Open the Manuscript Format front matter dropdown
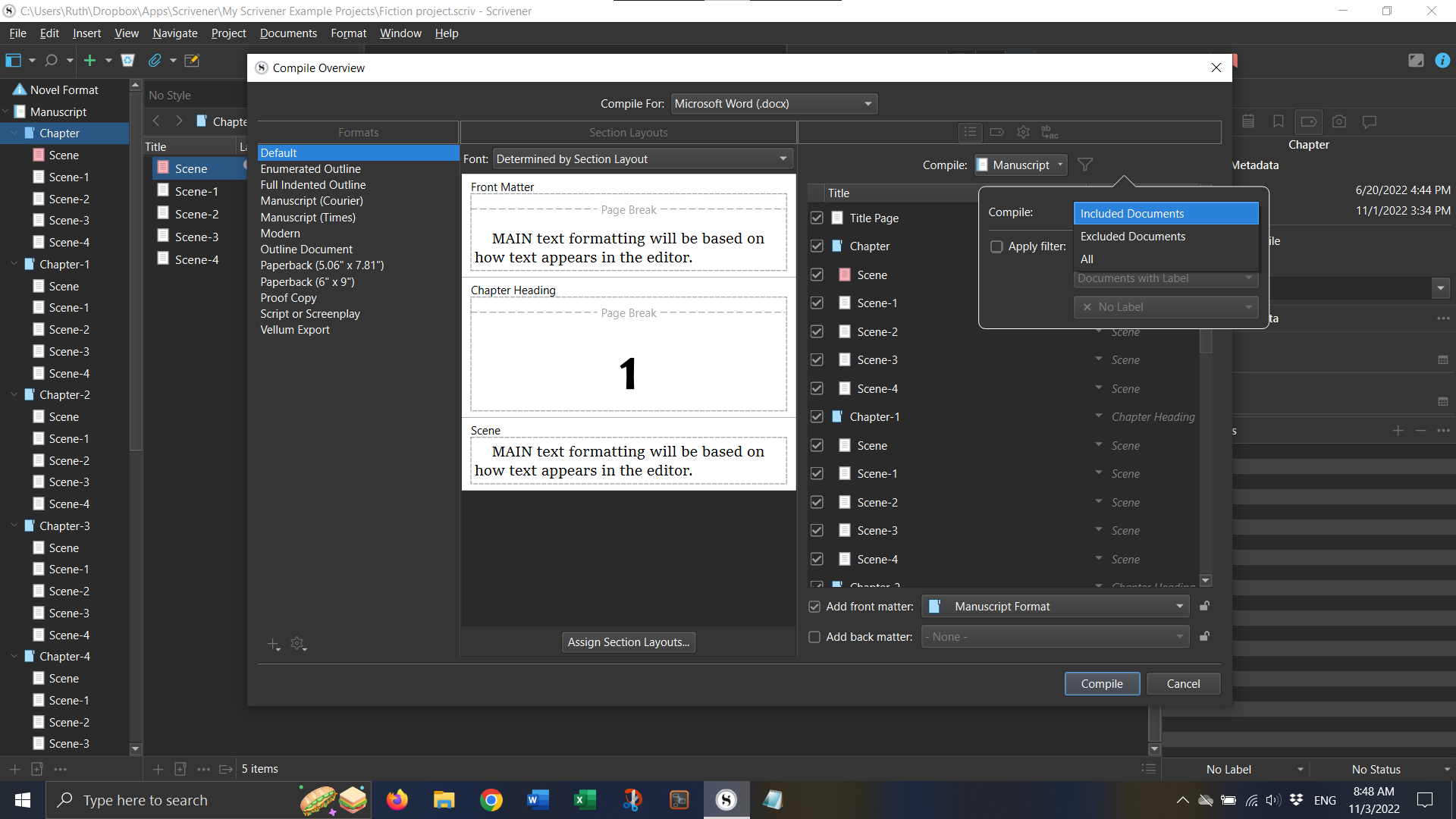This screenshot has width=1456, height=819. tap(1055, 607)
